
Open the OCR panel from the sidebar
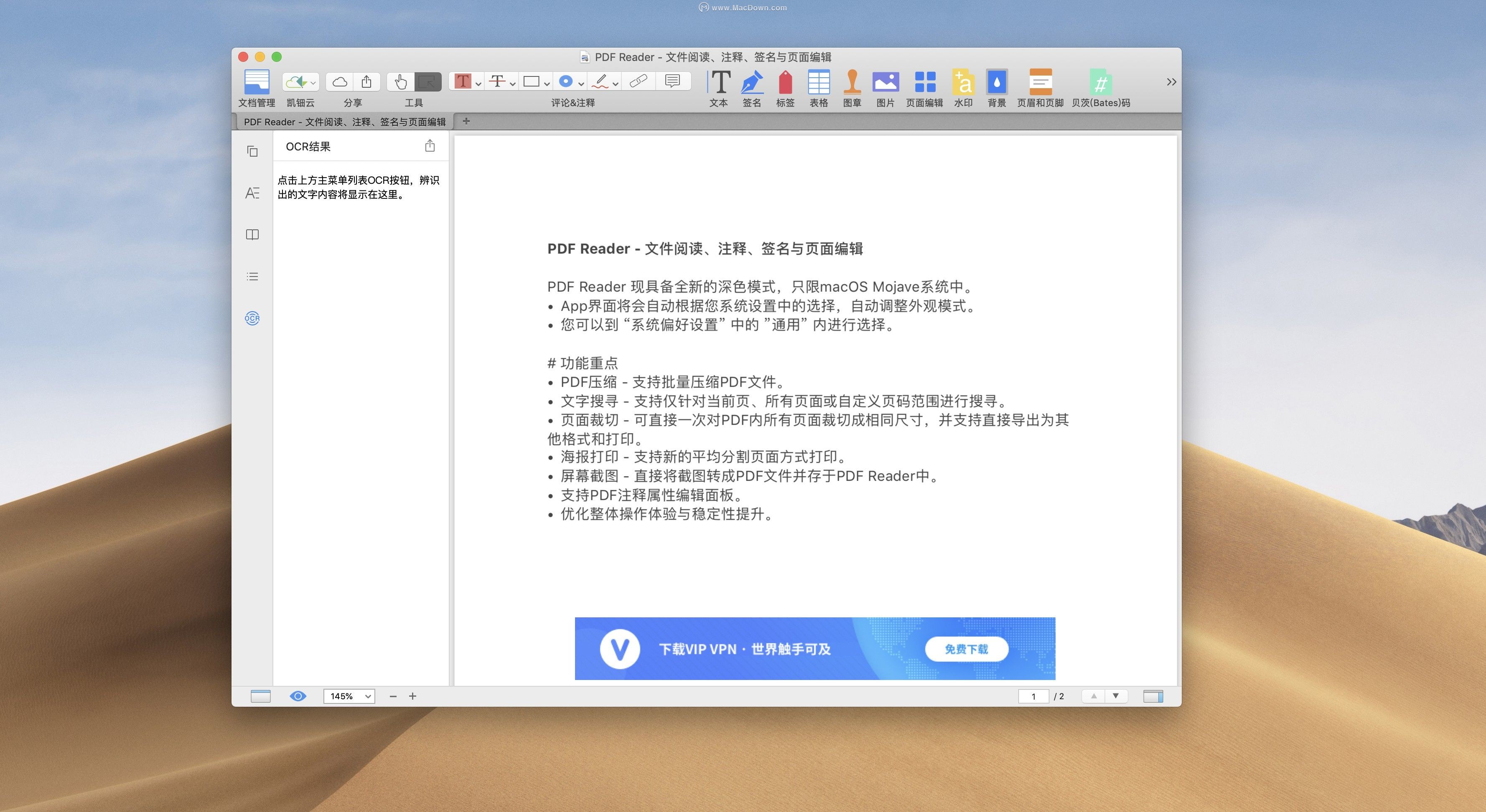click(x=252, y=318)
